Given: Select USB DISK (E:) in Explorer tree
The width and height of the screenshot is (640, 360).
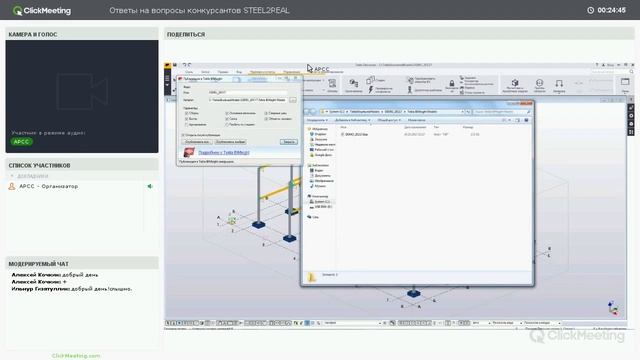Looking at the screenshot, I should pos(321,207).
